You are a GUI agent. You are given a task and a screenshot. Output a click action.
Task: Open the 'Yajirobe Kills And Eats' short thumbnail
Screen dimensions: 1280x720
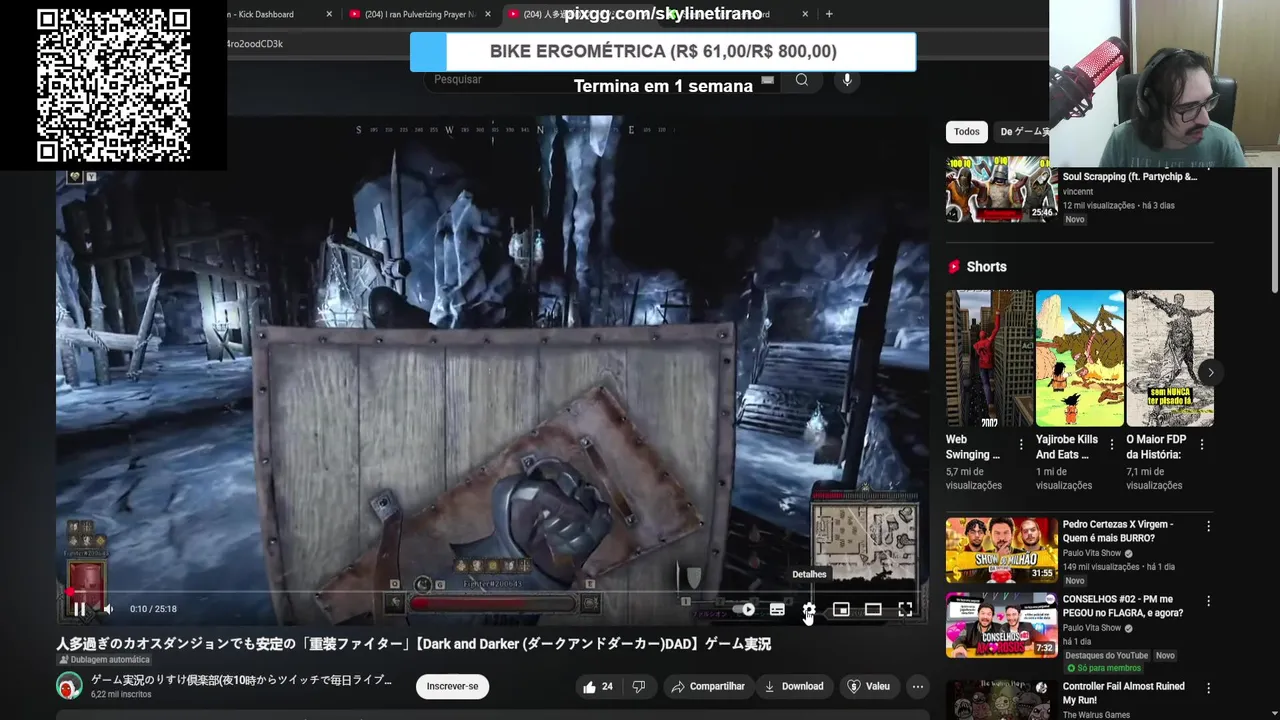1080,358
